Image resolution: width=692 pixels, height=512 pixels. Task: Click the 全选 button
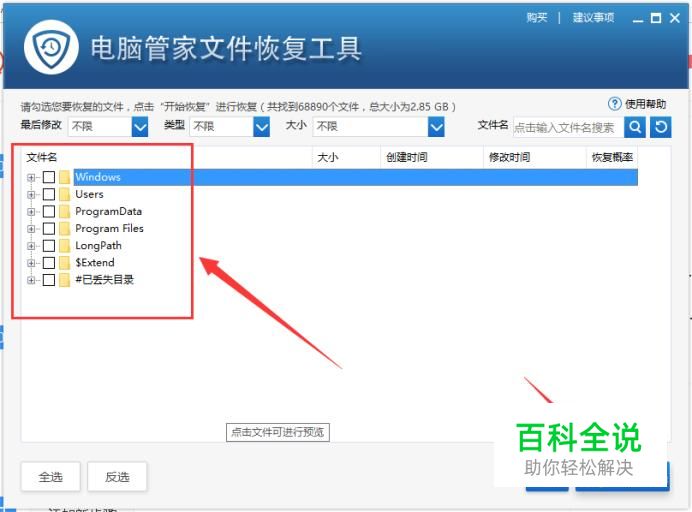51,477
